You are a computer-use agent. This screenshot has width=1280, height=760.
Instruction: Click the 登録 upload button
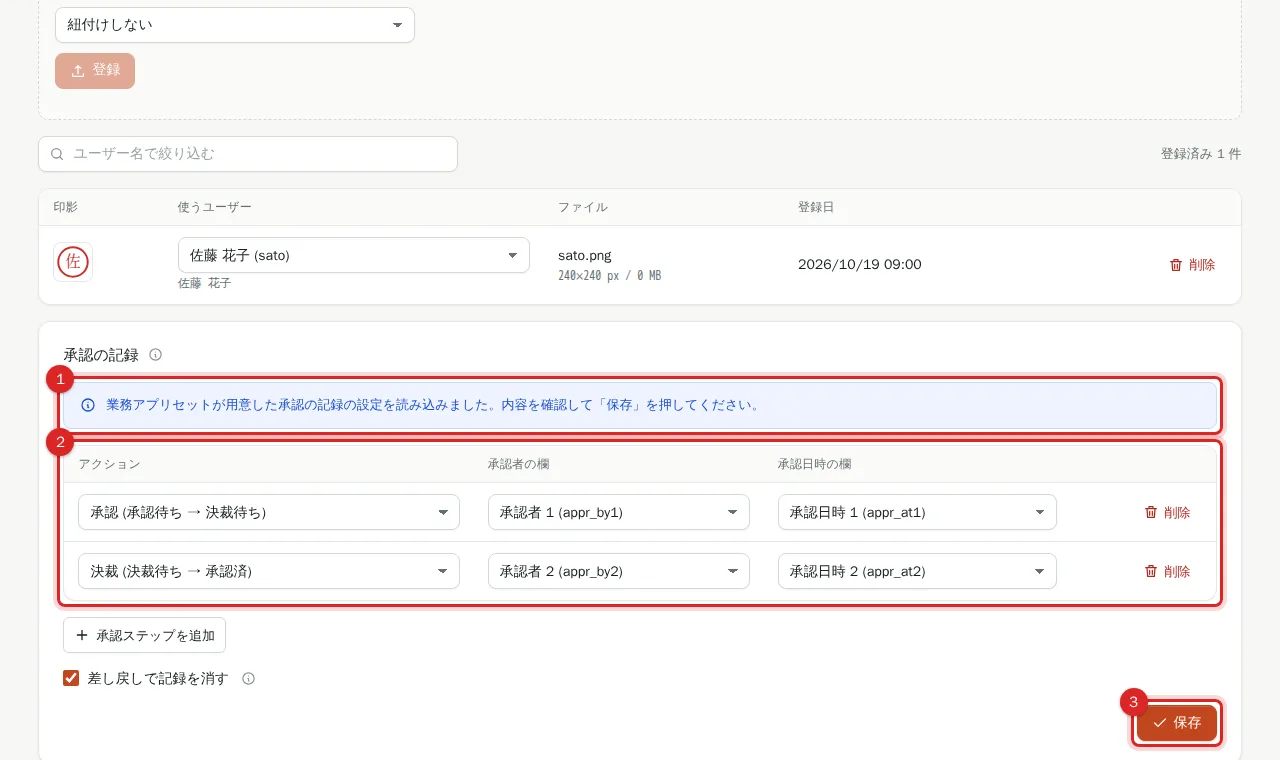point(95,70)
